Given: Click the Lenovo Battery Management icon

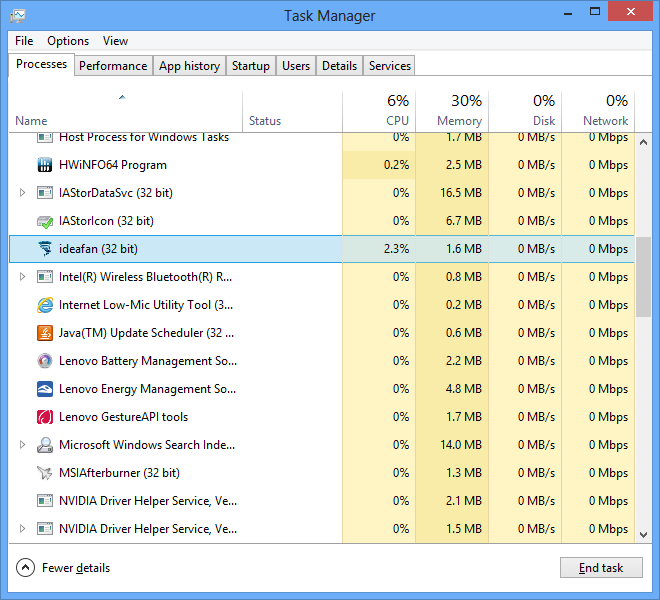Looking at the screenshot, I should [45, 361].
